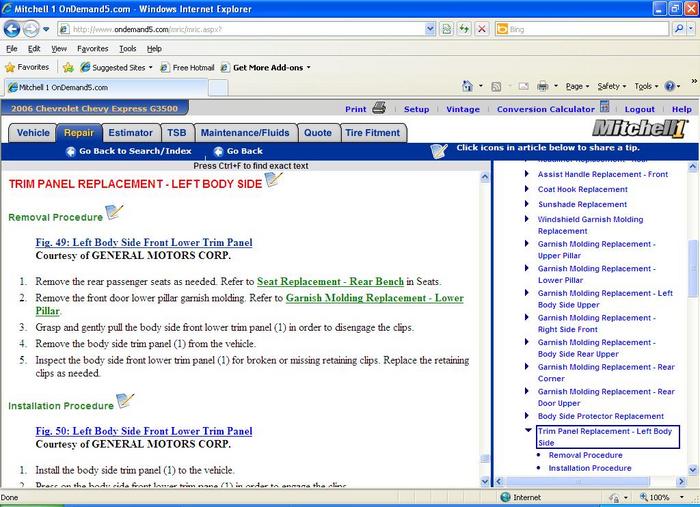This screenshot has width=700, height=507.
Task: Click the Print link in Mitchell header
Action: click(355, 109)
